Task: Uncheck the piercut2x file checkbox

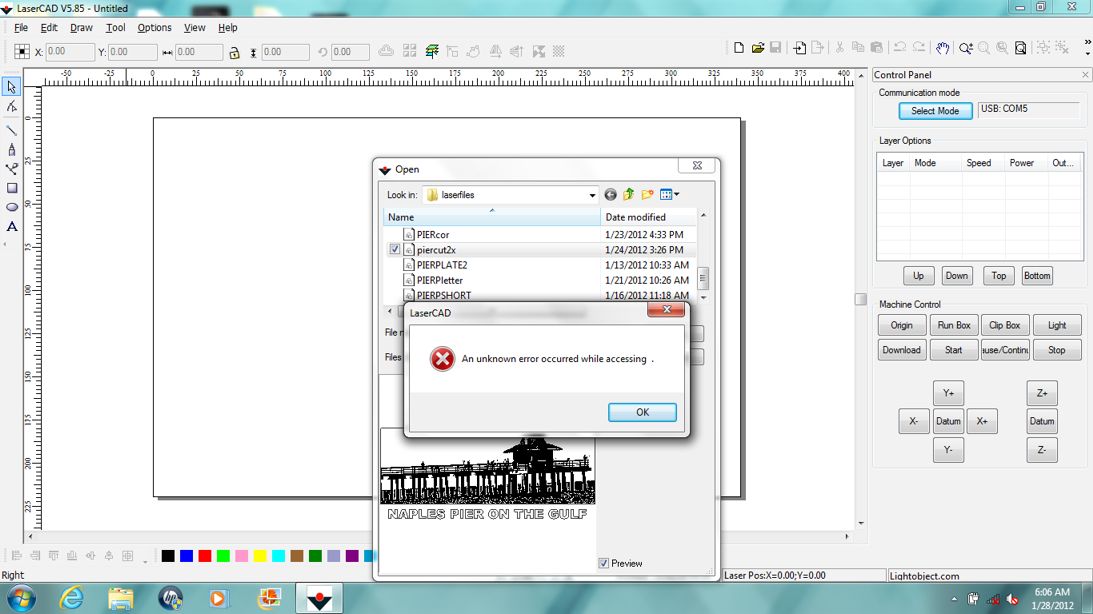Action: click(x=395, y=250)
